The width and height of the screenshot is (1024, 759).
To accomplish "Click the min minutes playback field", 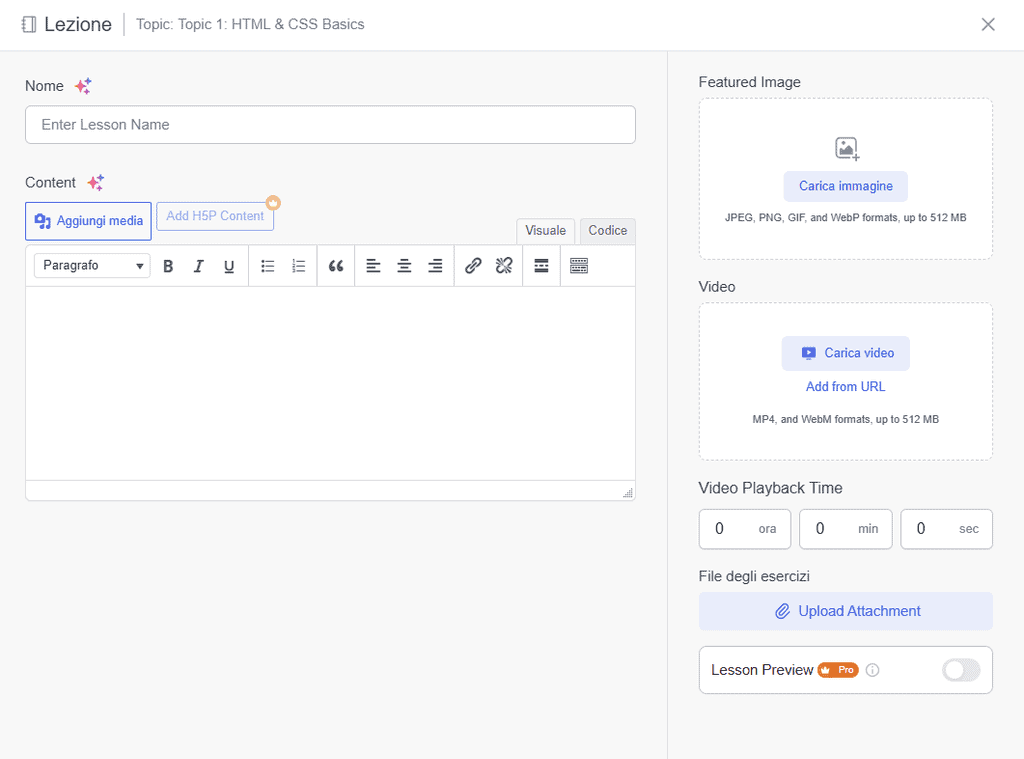I will tap(846, 529).
